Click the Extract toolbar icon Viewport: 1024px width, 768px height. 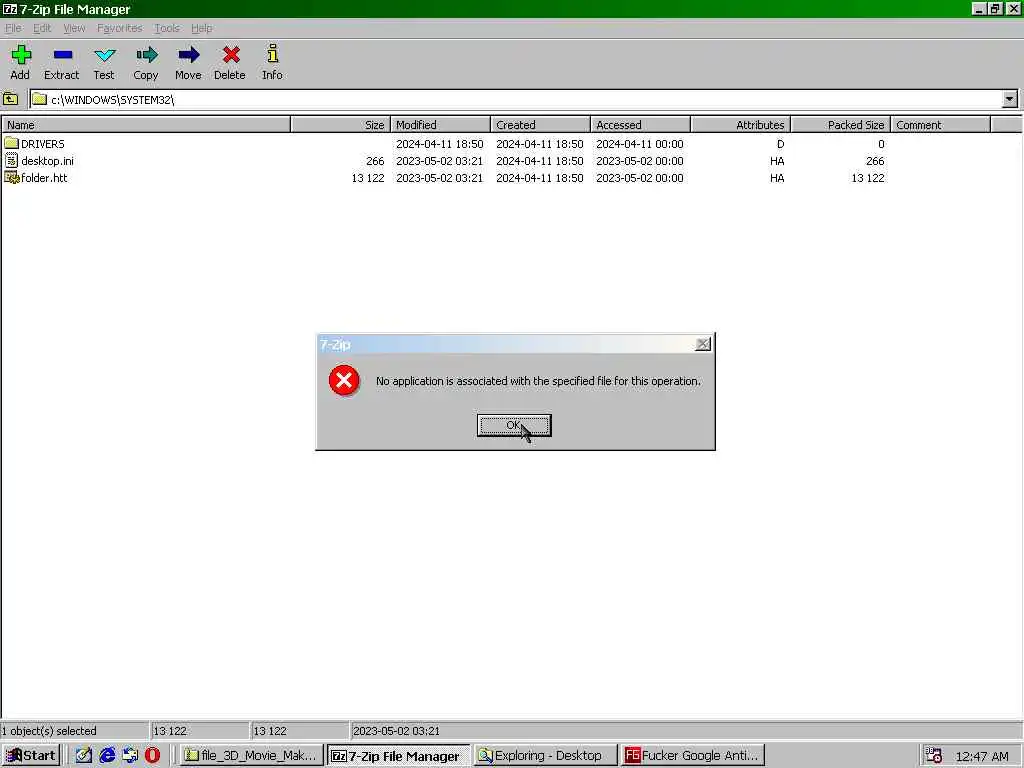63,55
